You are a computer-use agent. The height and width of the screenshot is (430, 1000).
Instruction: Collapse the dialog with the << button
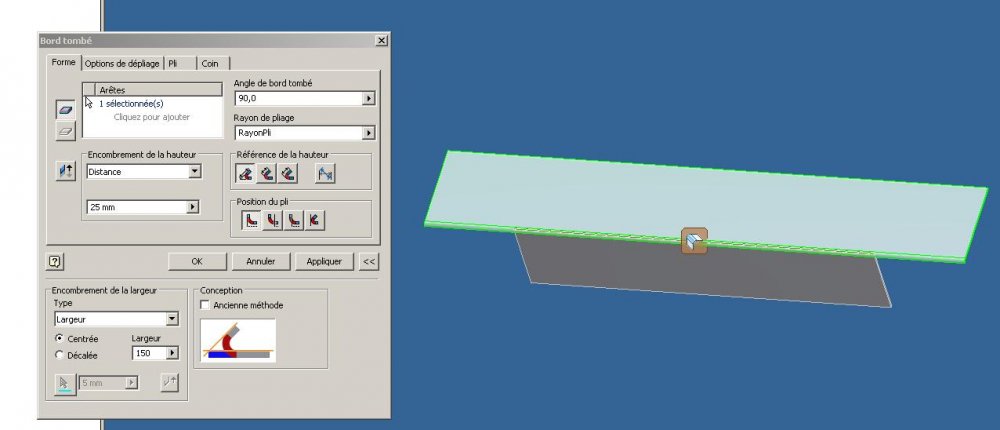click(x=369, y=262)
